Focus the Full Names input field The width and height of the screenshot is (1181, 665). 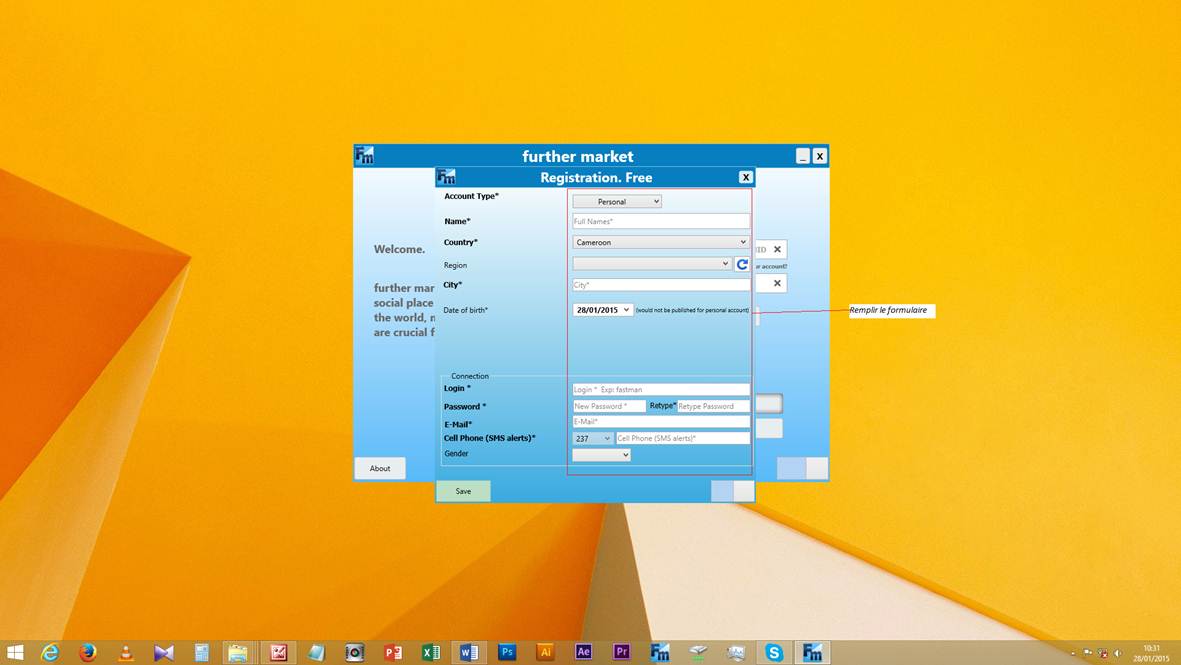[661, 221]
